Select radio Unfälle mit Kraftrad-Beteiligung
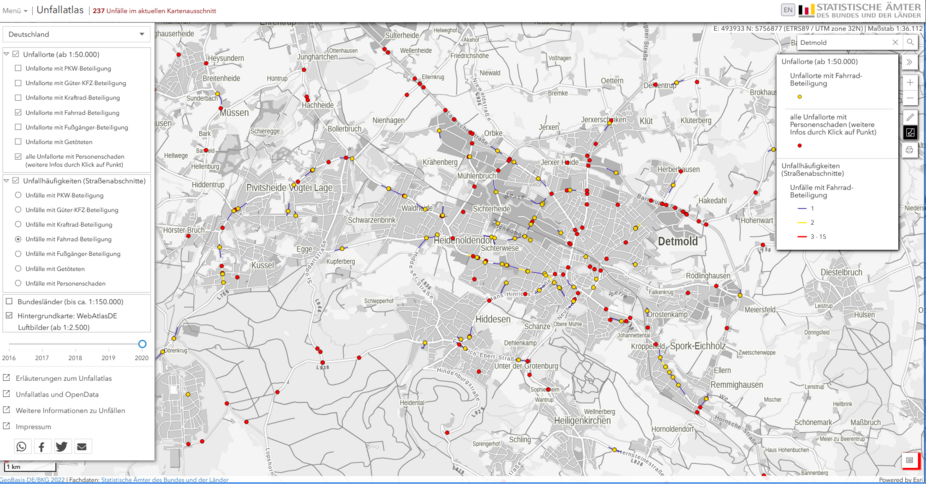Image resolution: width=926 pixels, height=484 pixels. (18, 224)
